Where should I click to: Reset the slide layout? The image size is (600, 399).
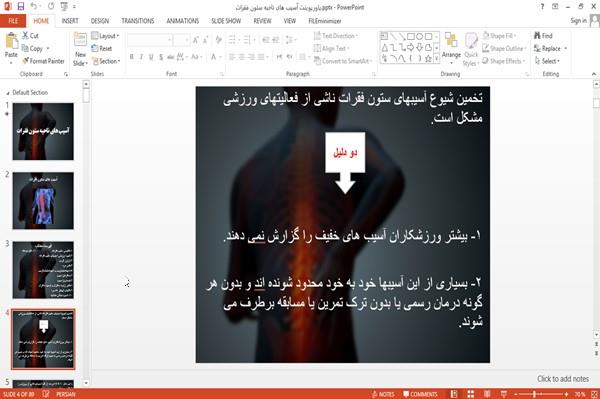click(x=102, y=49)
